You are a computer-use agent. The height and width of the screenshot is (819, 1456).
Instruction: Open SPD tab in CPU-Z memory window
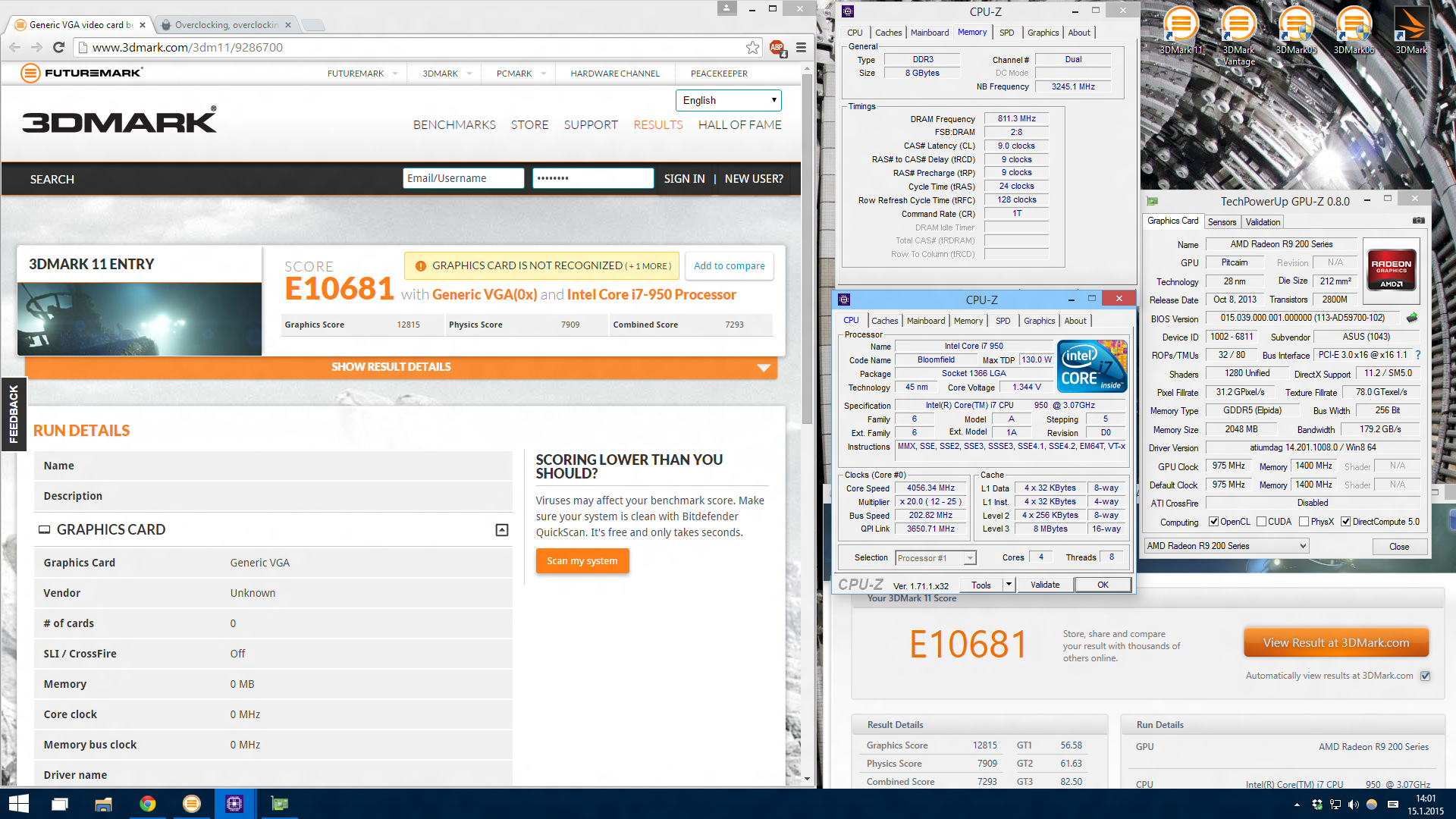[x=1006, y=33]
